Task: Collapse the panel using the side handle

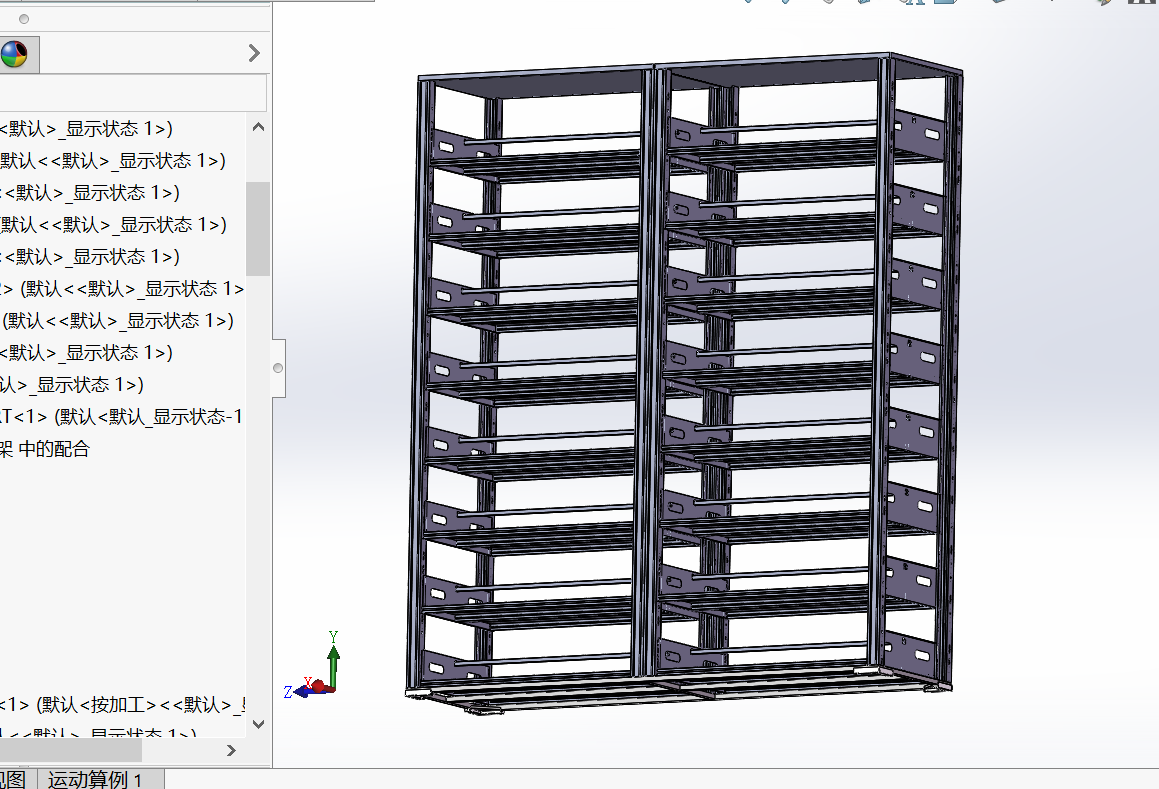Action: (x=279, y=368)
